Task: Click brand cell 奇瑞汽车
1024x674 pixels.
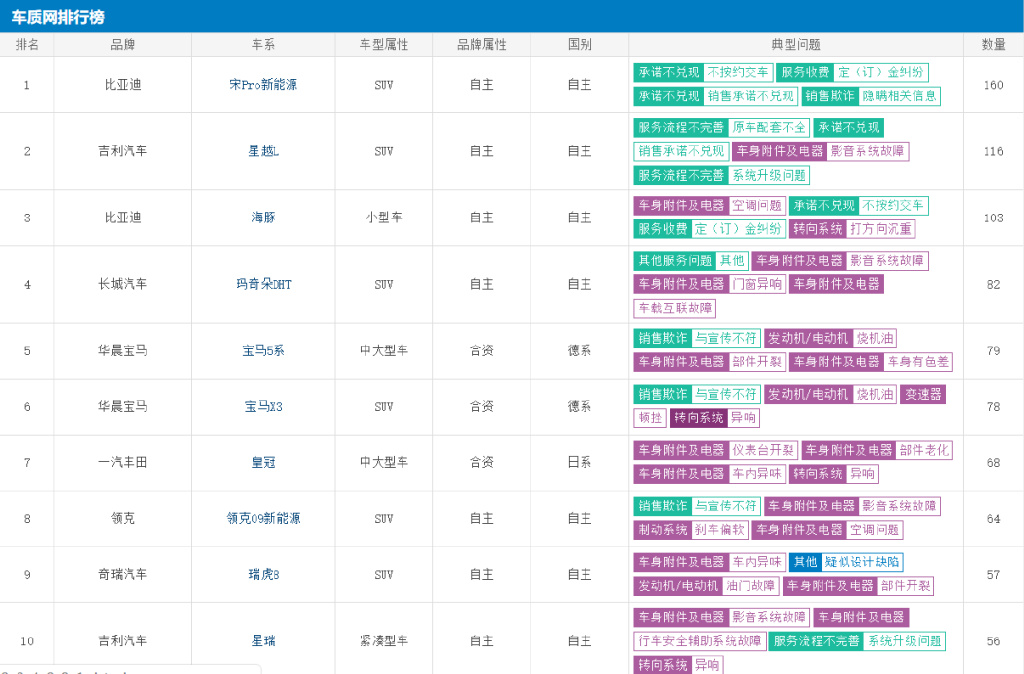Action: [122, 575]
